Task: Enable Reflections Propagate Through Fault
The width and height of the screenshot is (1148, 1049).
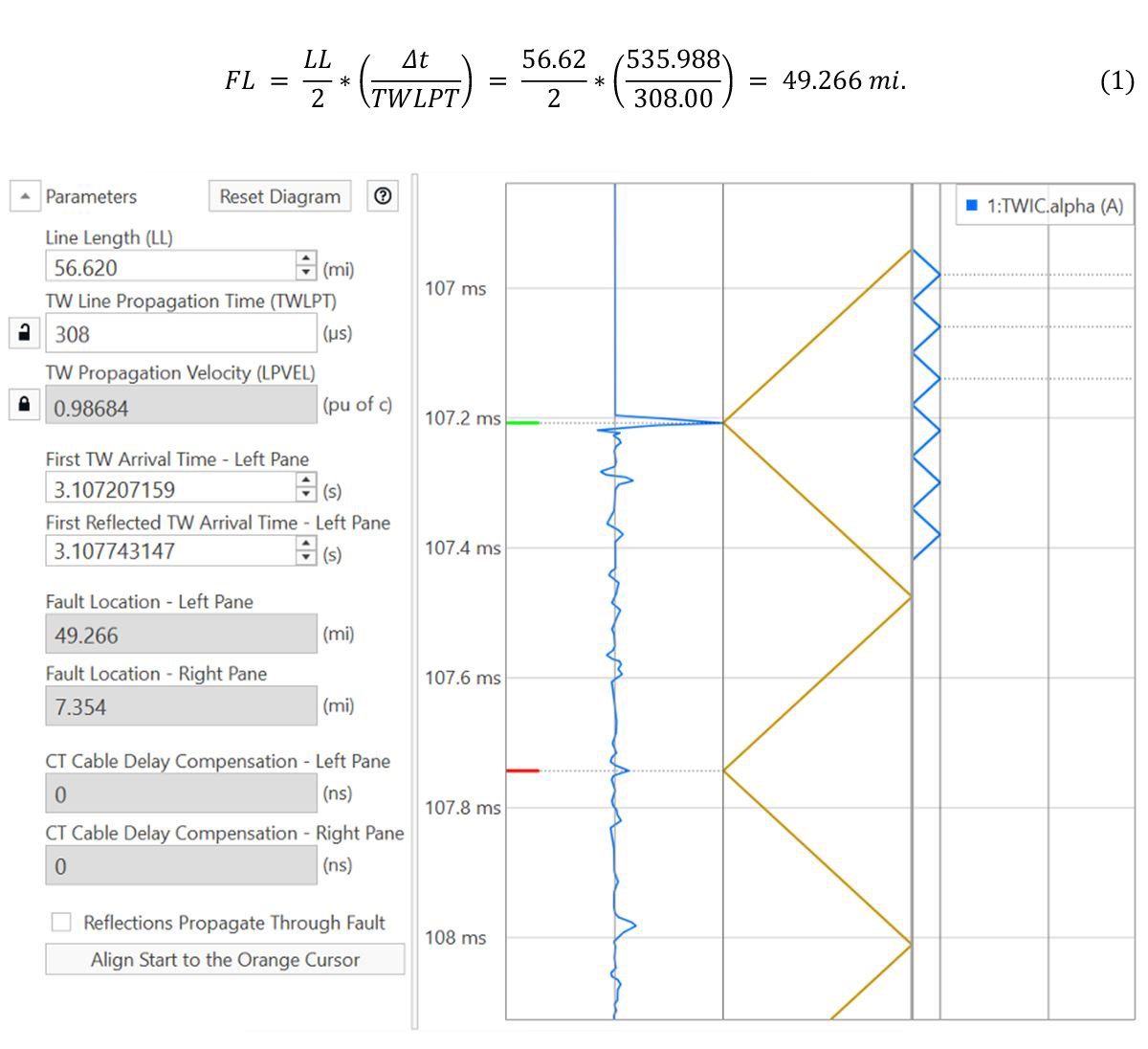Action: tap(61, 922)
